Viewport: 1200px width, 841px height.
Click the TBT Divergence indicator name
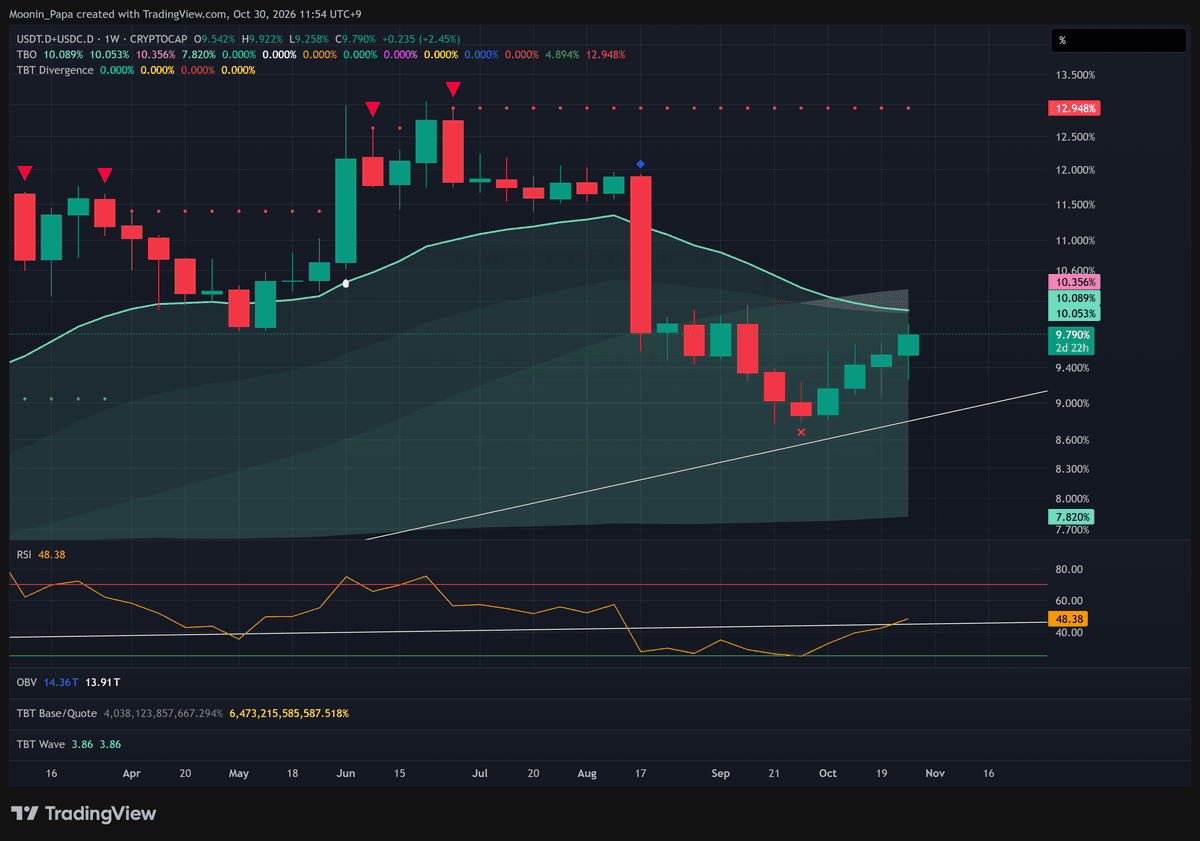coord(56,70)
